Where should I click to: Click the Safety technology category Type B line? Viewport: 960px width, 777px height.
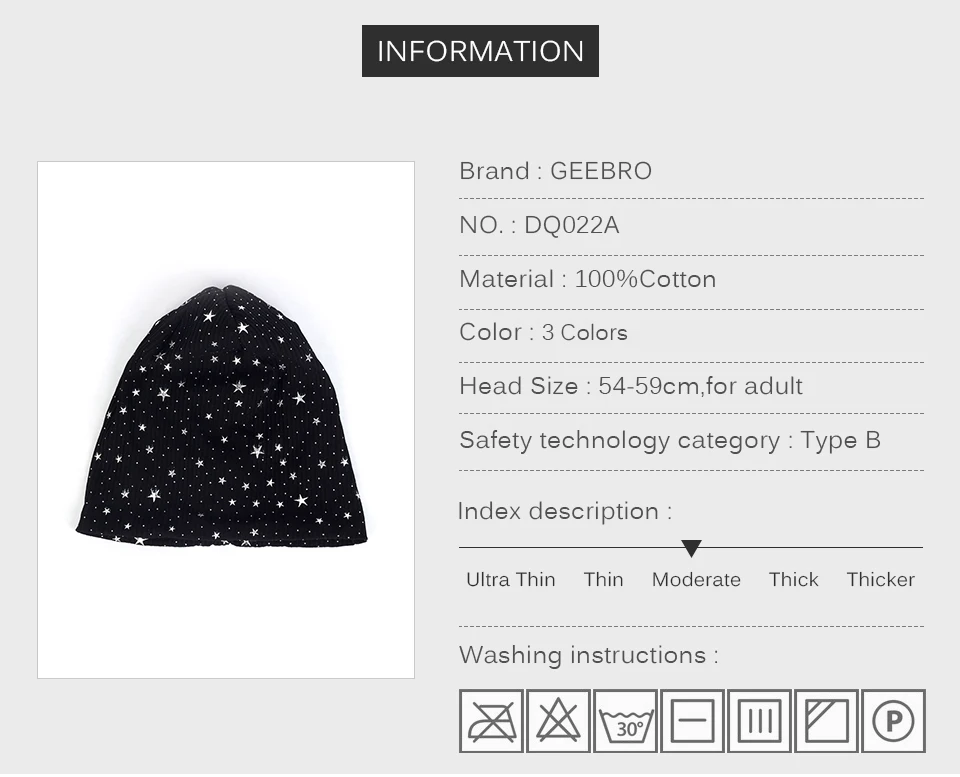click(670, 440)
